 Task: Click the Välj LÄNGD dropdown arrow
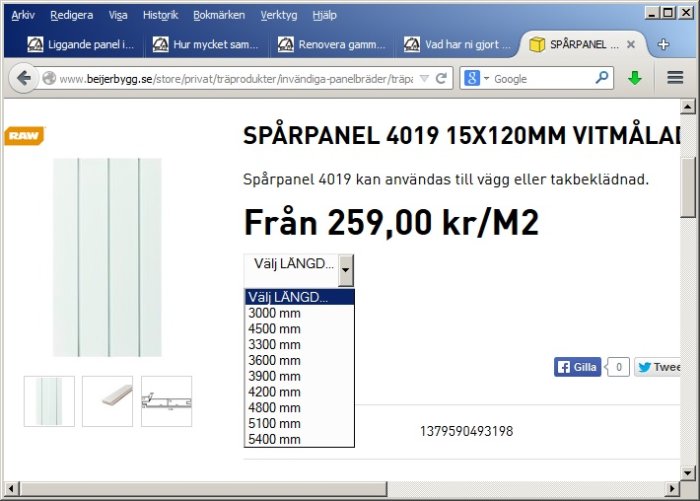point(346,270)
